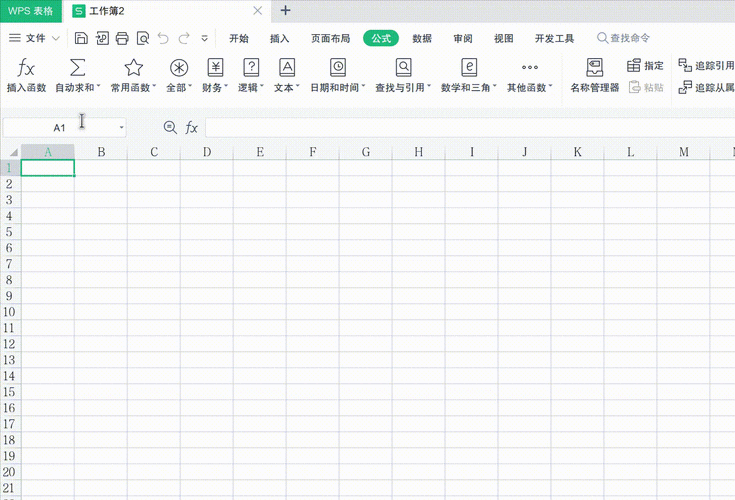735x500 pixels.
Task: Expand the 文本 dropdown arrow
Action: pos(297,87)
